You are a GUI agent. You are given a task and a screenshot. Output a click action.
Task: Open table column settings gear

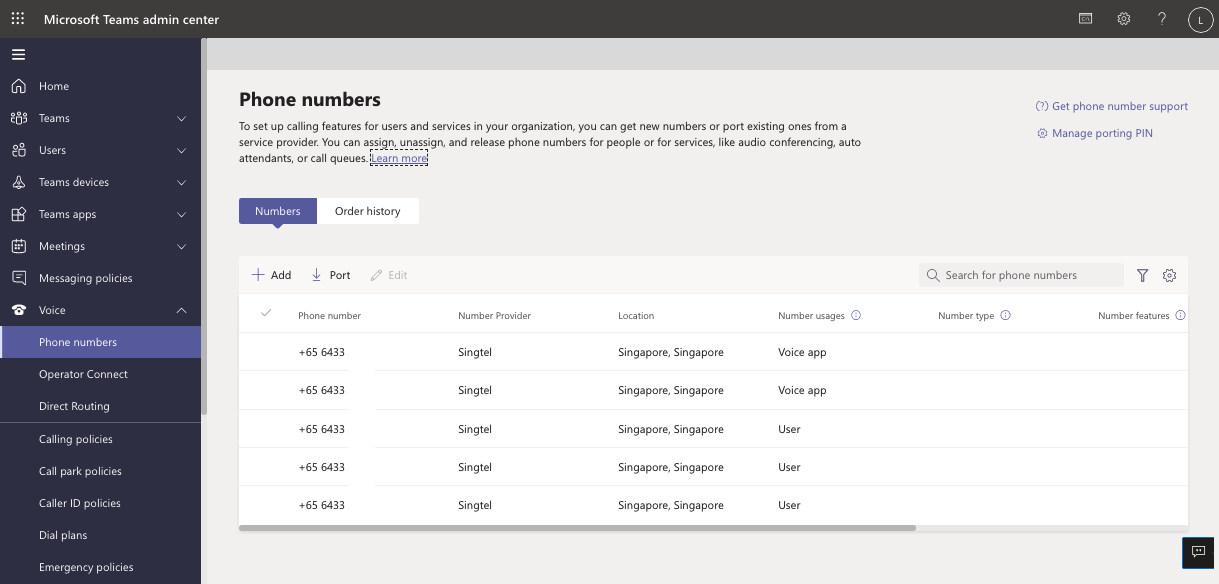point(1170,275)
